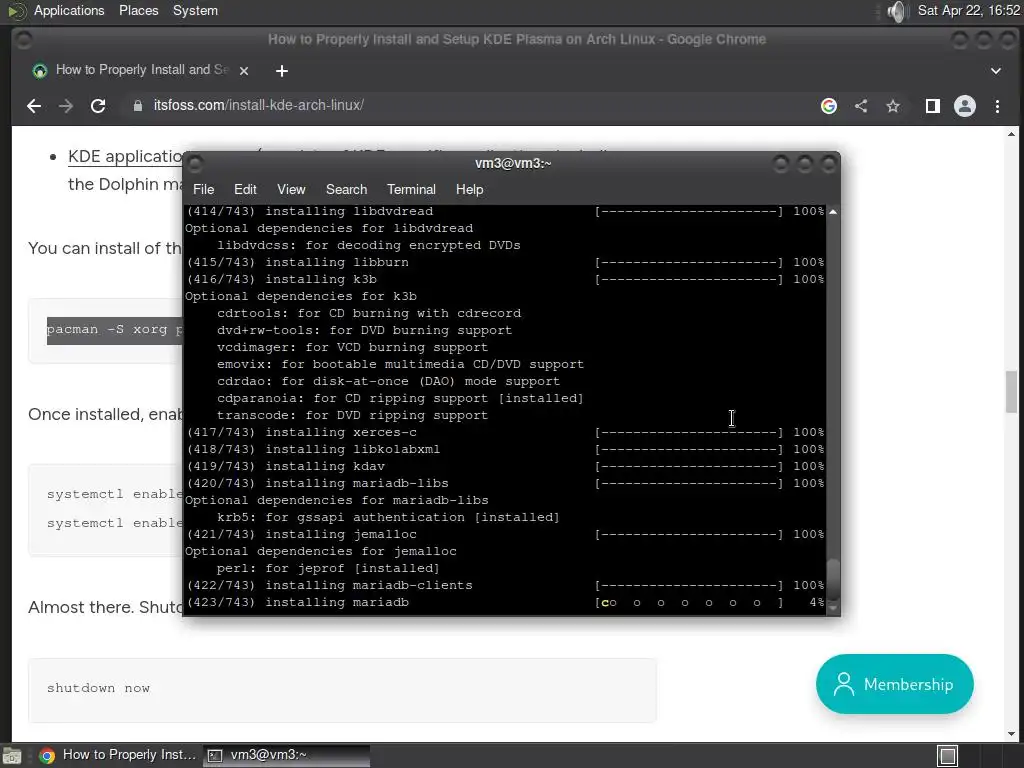Open the terminal Edit menu
Viewport: 1024px width, 768px height.
point(245,189)
